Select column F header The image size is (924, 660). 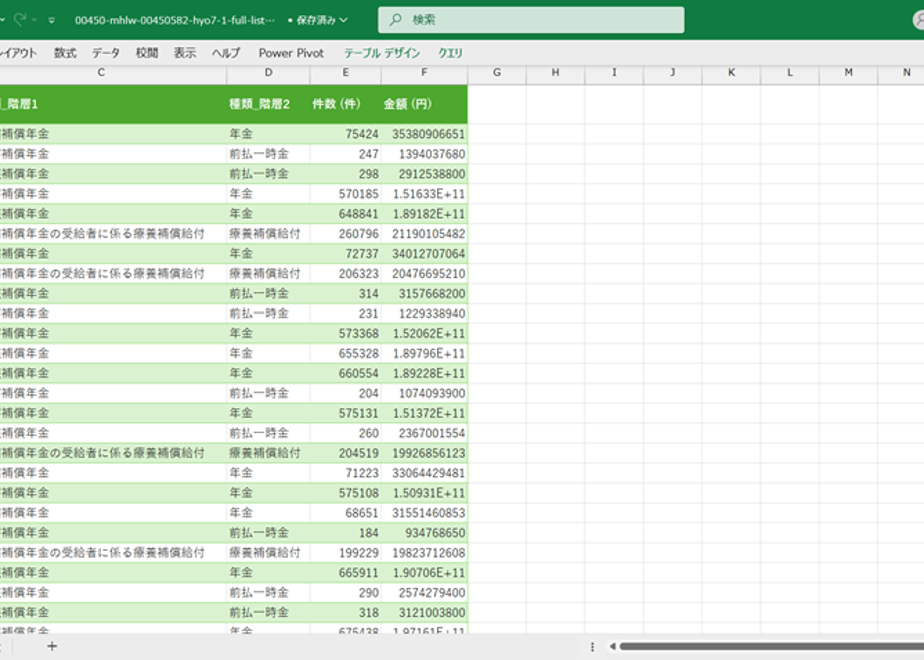[x=424, y=72]
